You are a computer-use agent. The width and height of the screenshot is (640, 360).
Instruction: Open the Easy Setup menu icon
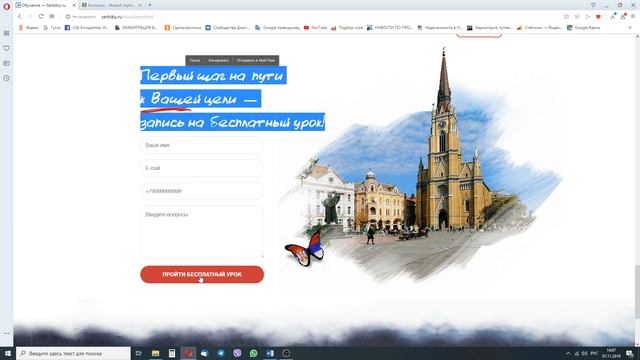633,17
